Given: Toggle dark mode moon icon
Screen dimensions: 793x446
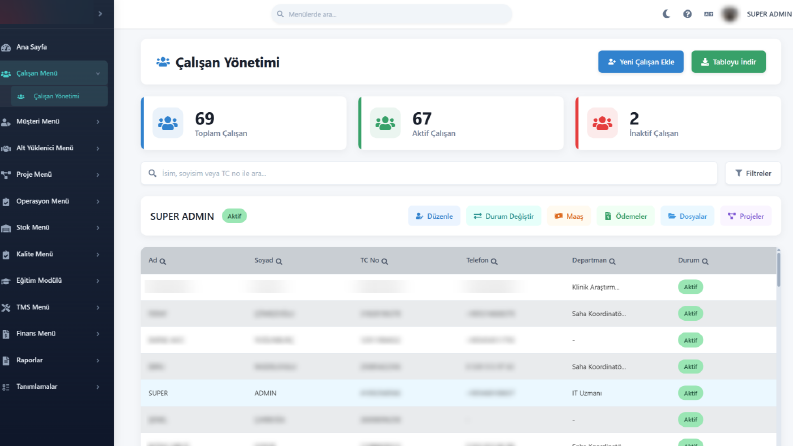Looking at the screenshot, I should point(666,14).
